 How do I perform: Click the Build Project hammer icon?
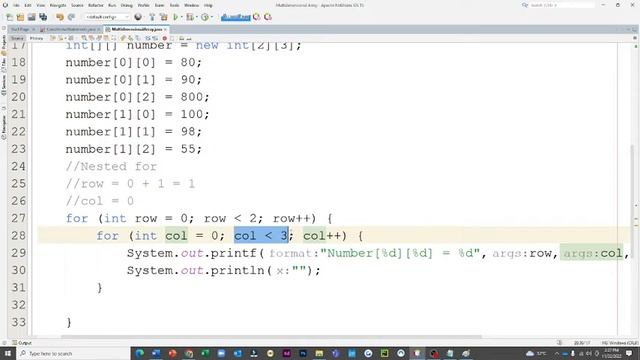point(152,17)
